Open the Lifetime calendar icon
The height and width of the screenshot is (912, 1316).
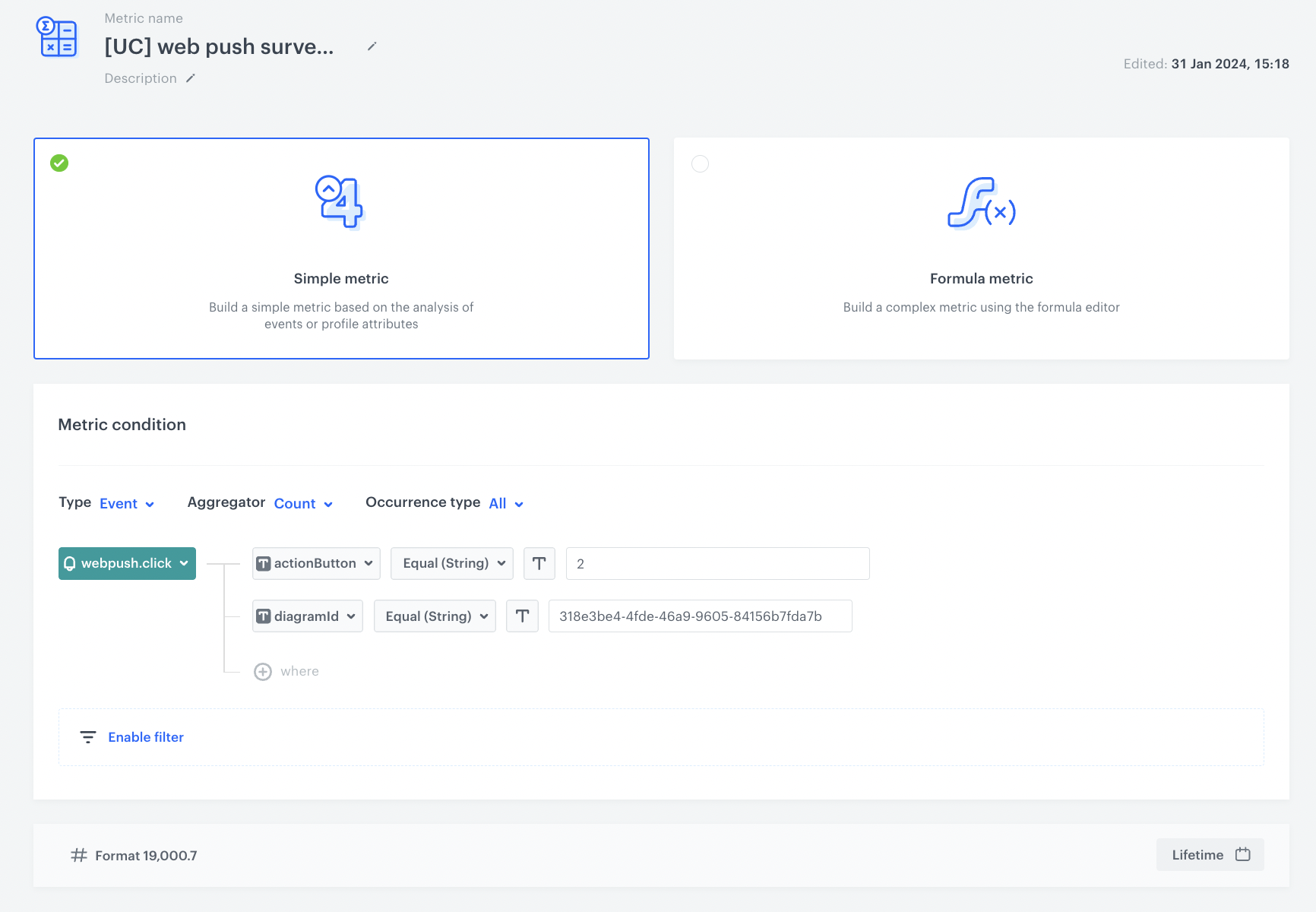pyautogui.click(x=1243, y=854)
